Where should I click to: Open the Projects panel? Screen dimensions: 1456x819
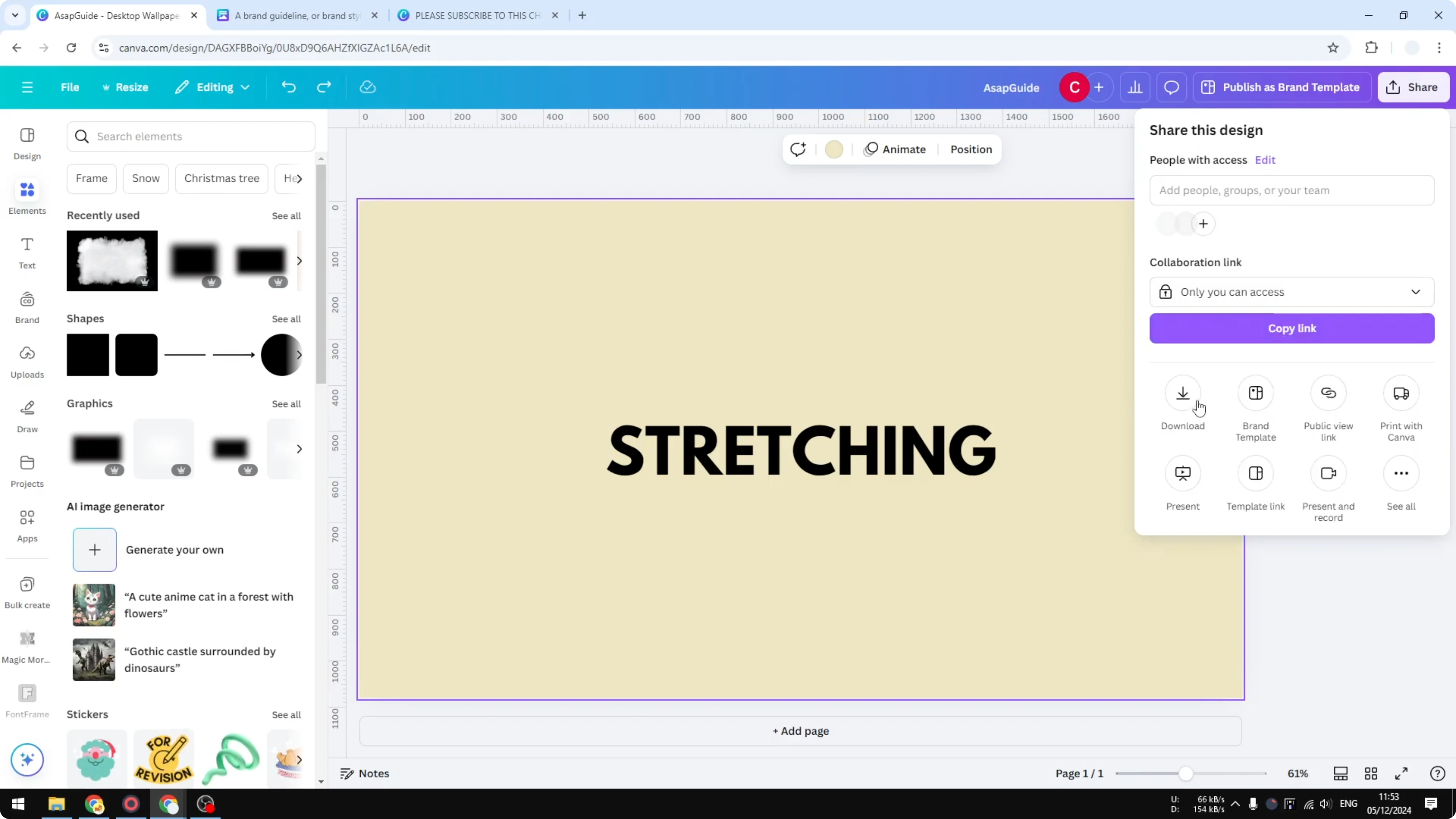click(x=27, y=471)
